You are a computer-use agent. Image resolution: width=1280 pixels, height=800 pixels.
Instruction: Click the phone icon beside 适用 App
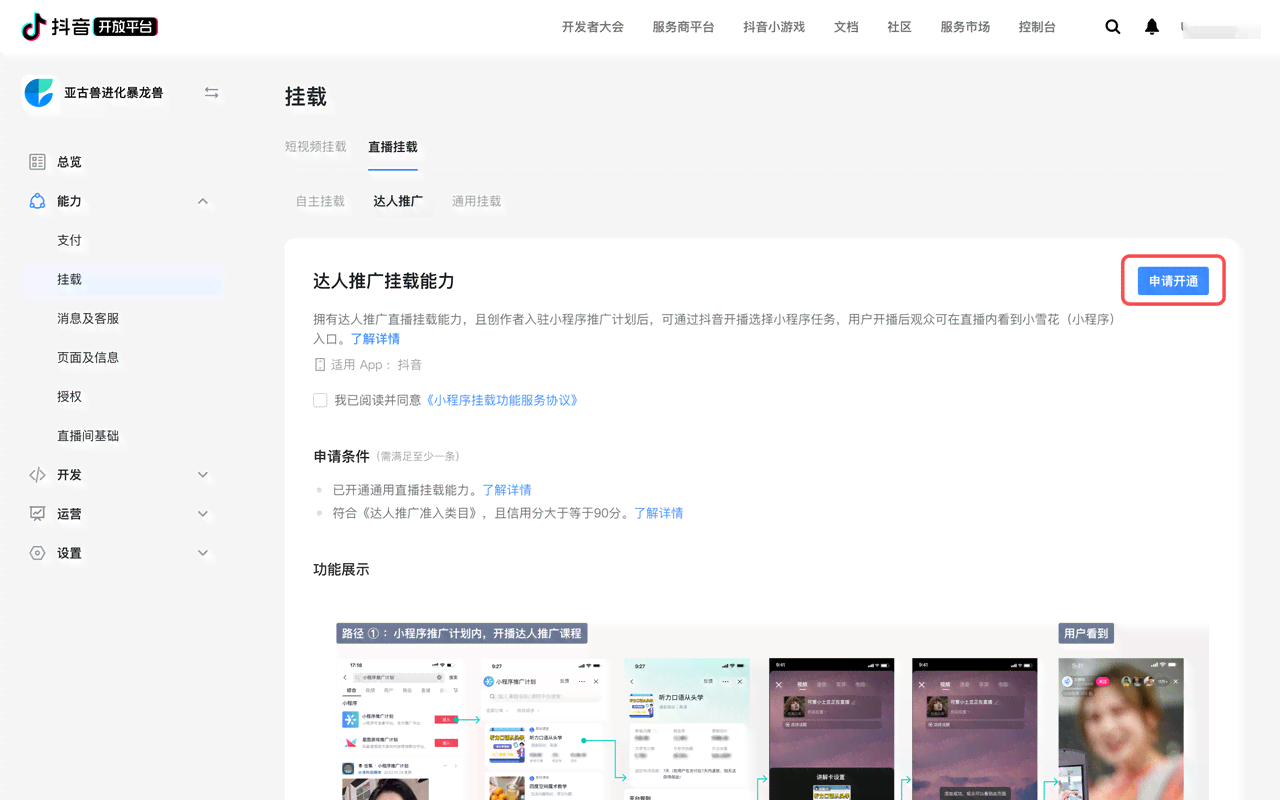tap(320, 365)
